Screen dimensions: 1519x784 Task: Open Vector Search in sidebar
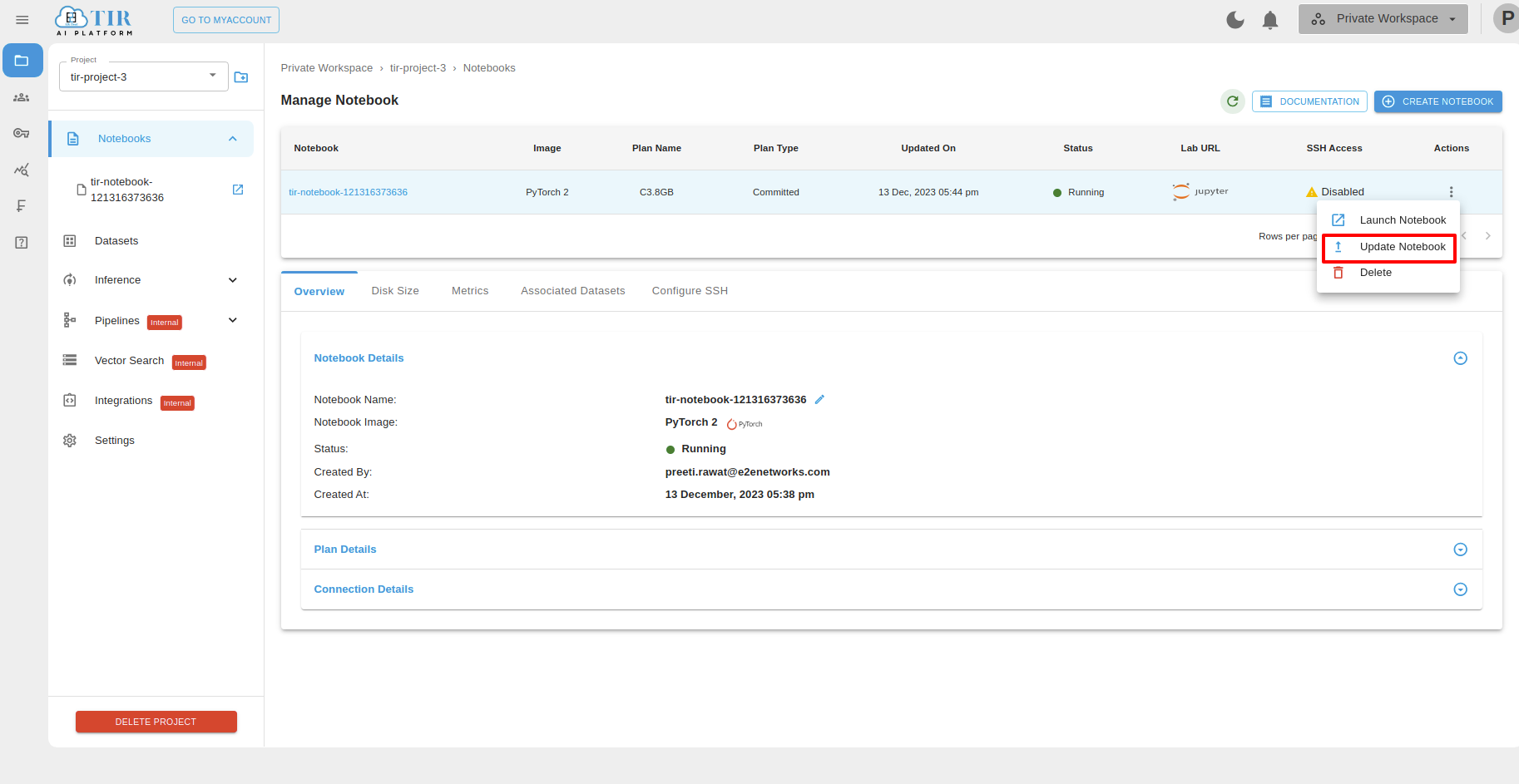point(129,361)
